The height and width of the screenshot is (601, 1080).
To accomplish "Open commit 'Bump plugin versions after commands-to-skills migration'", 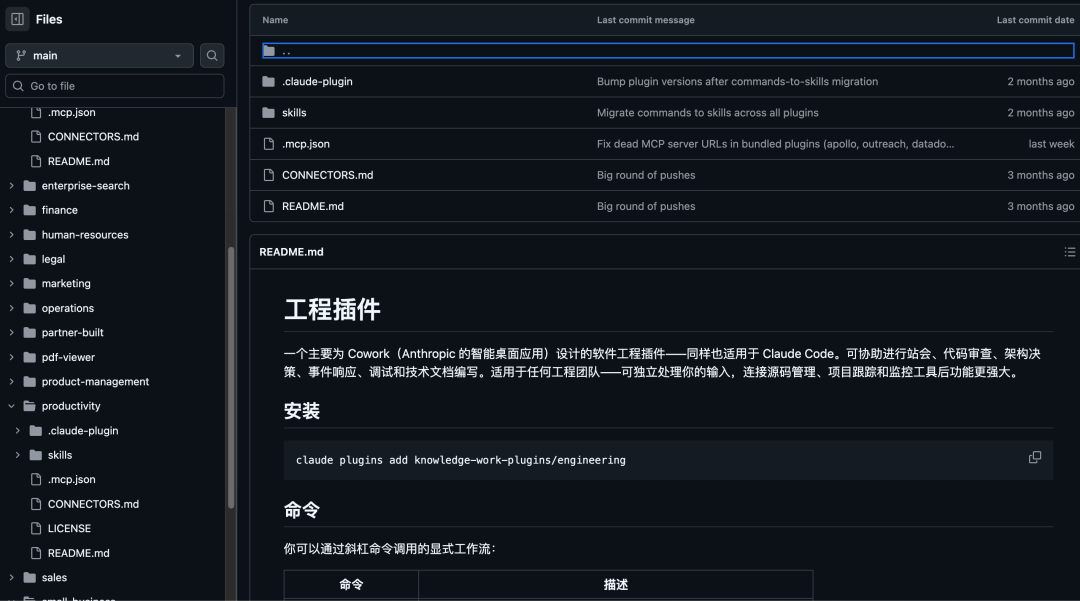I will [x=737, y=81].
